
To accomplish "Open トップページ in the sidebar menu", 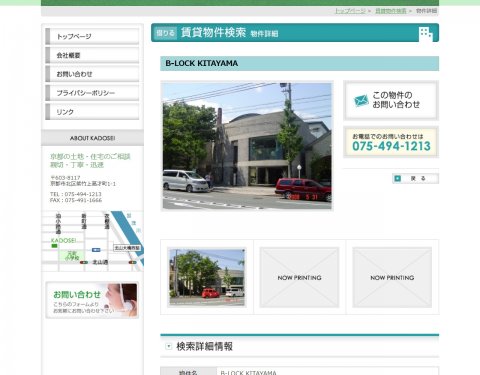I will click(x=92, y=36).
